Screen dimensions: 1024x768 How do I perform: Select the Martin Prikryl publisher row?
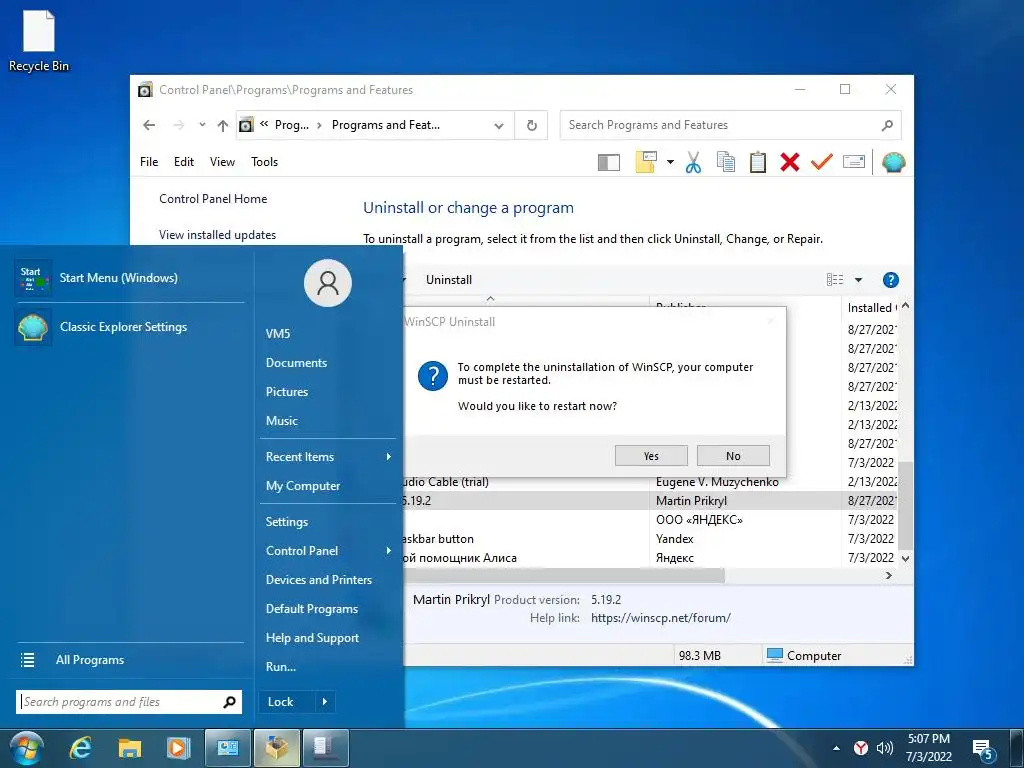point(650,501)
